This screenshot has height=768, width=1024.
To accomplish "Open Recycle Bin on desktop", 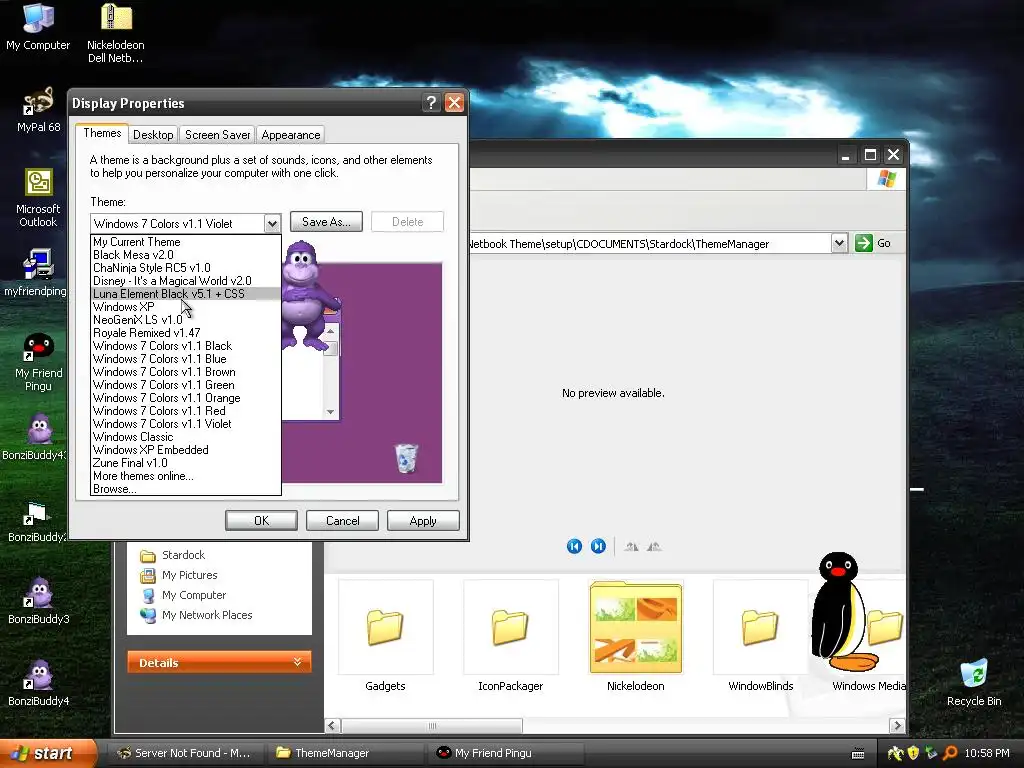I will 974,681.
